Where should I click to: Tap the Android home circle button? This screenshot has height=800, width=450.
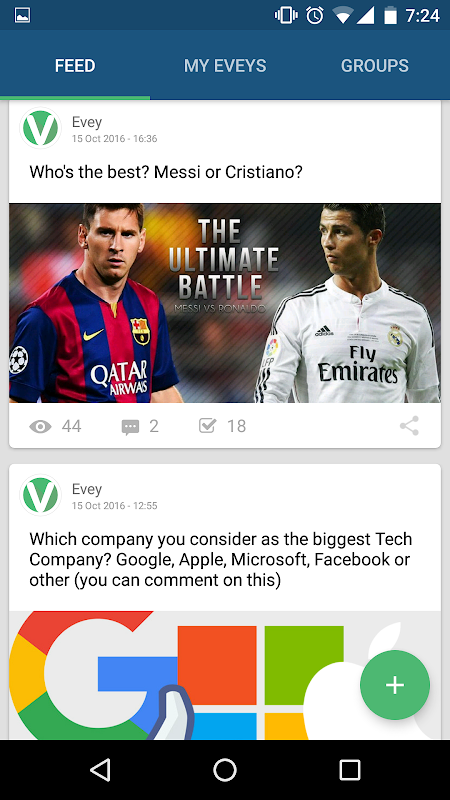click(x=225, y=770)
